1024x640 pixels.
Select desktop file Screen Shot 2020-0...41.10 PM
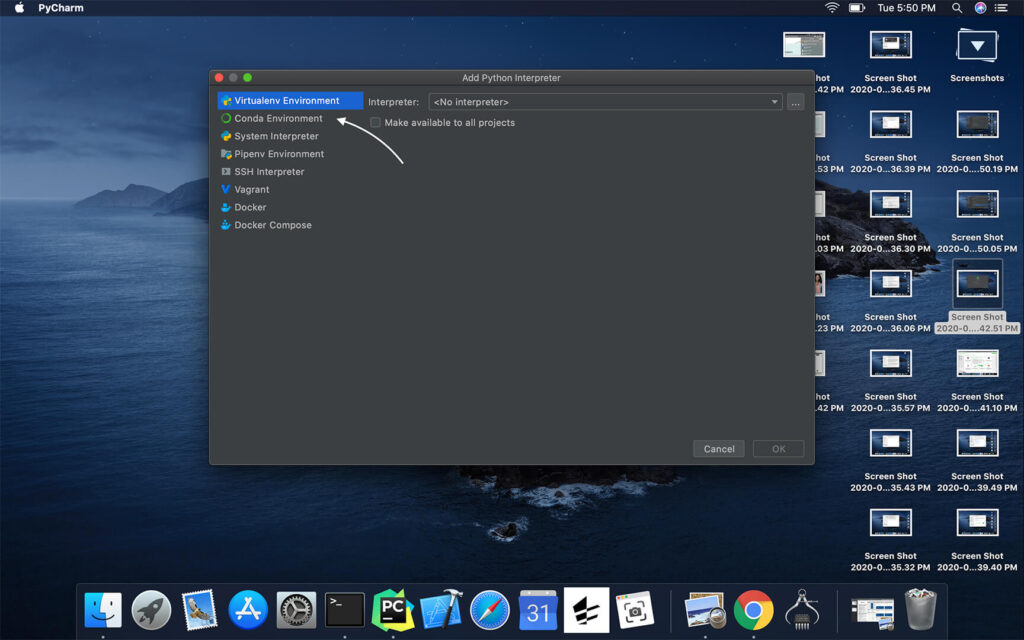pyautogui.click(x=977, y=364)
